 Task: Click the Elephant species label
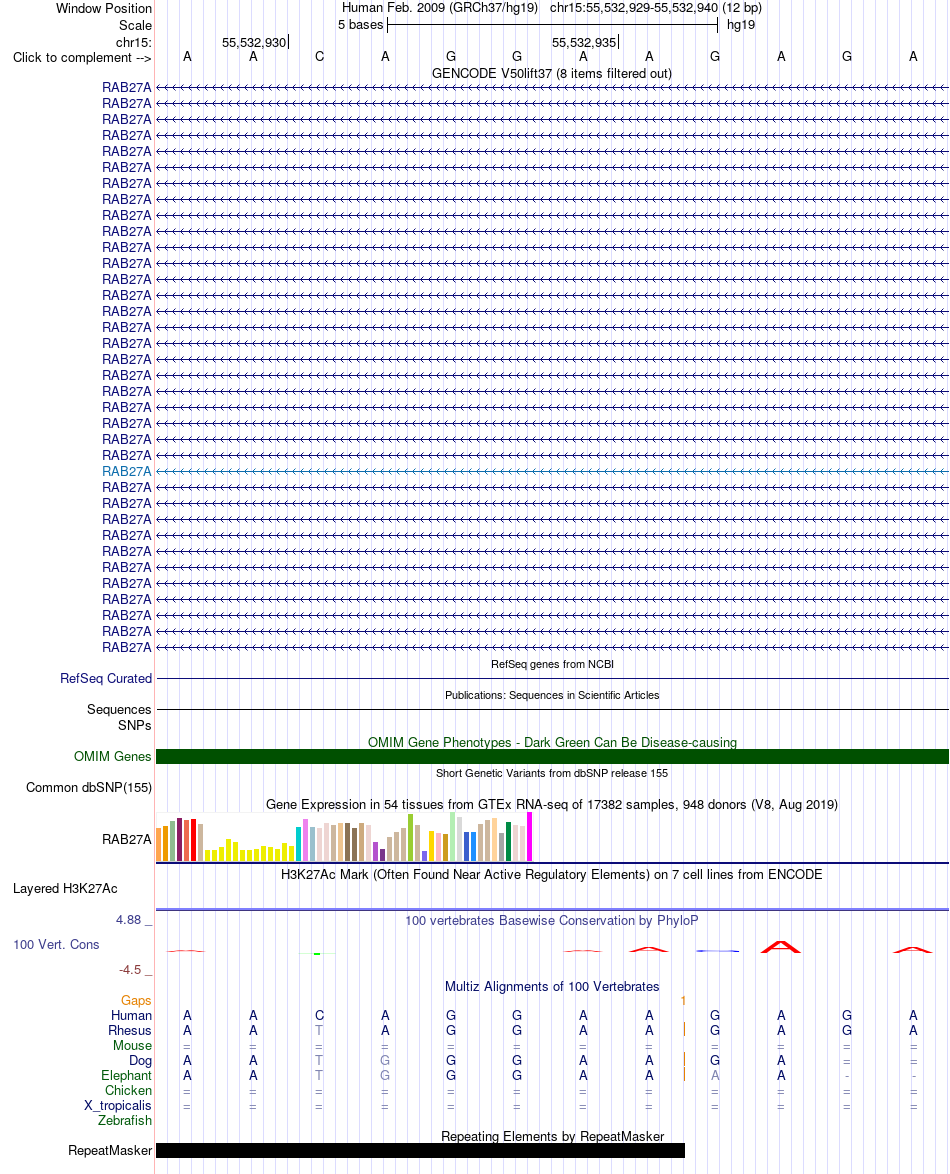(x=127, y=1075)
